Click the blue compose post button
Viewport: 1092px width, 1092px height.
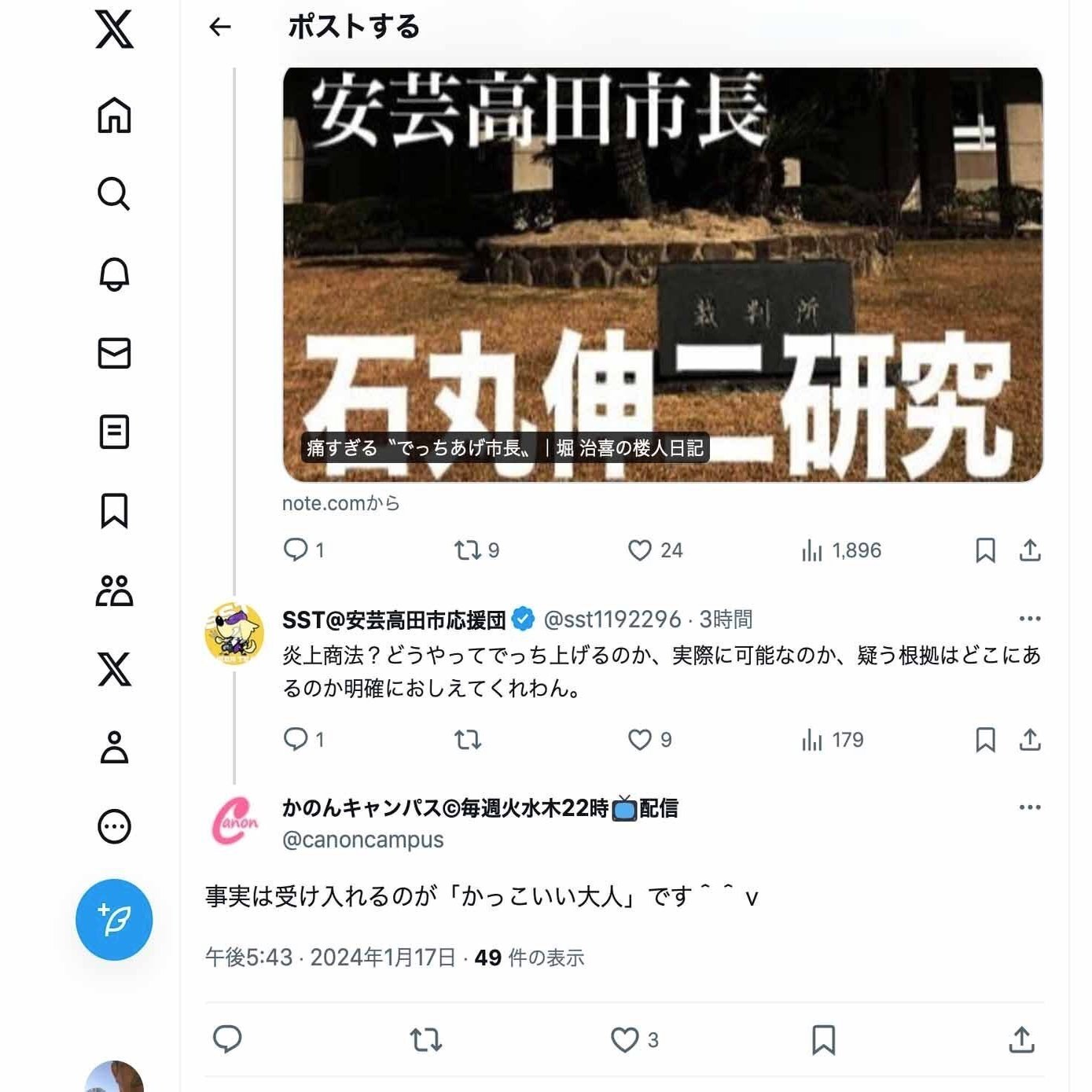[x=114, y=920]
